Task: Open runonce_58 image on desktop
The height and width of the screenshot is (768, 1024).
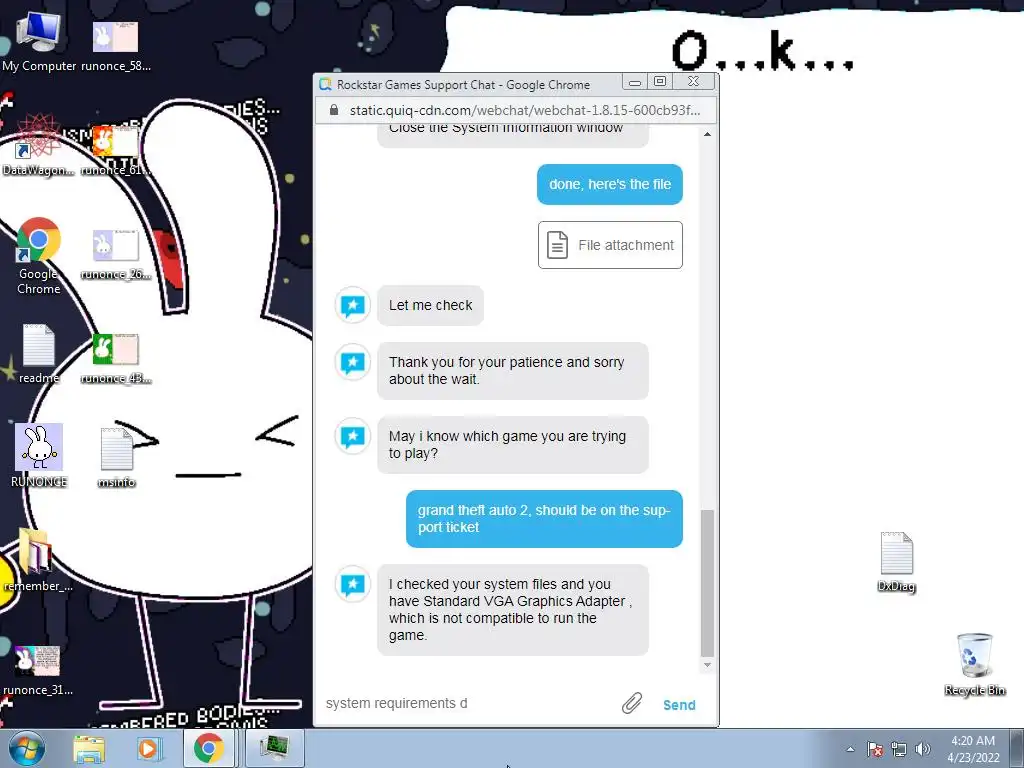Action: tap(116, 44)
